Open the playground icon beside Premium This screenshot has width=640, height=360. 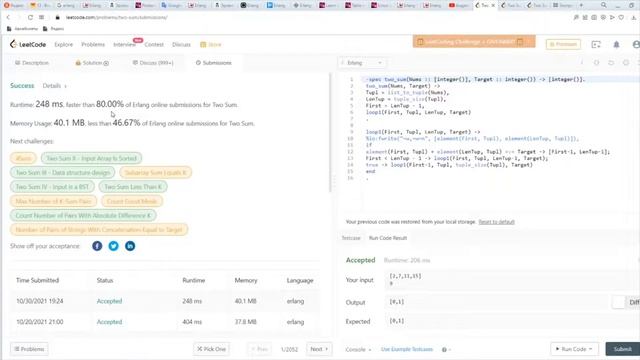click(x=596, y=44)
